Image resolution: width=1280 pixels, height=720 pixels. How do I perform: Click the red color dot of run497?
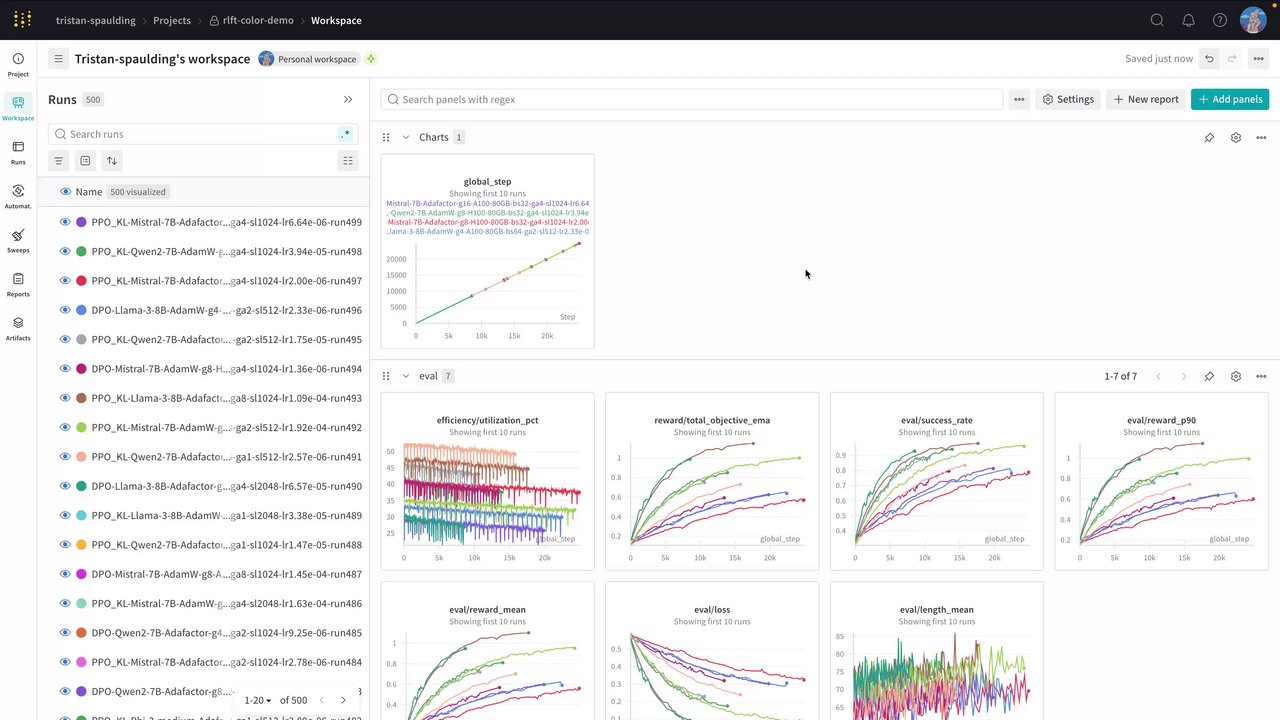(x=81, y=281)
